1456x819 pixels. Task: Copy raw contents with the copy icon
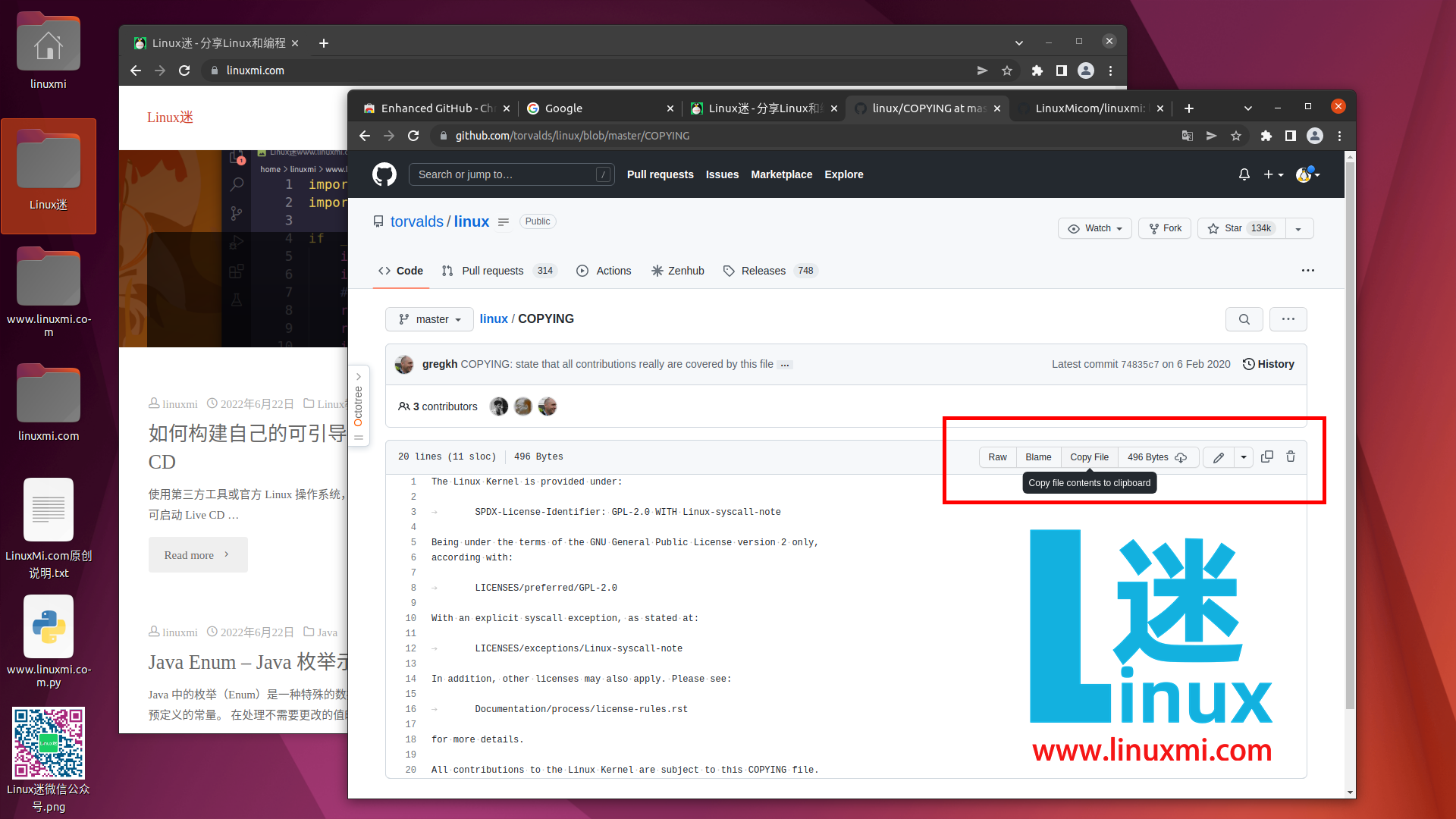1267,457
